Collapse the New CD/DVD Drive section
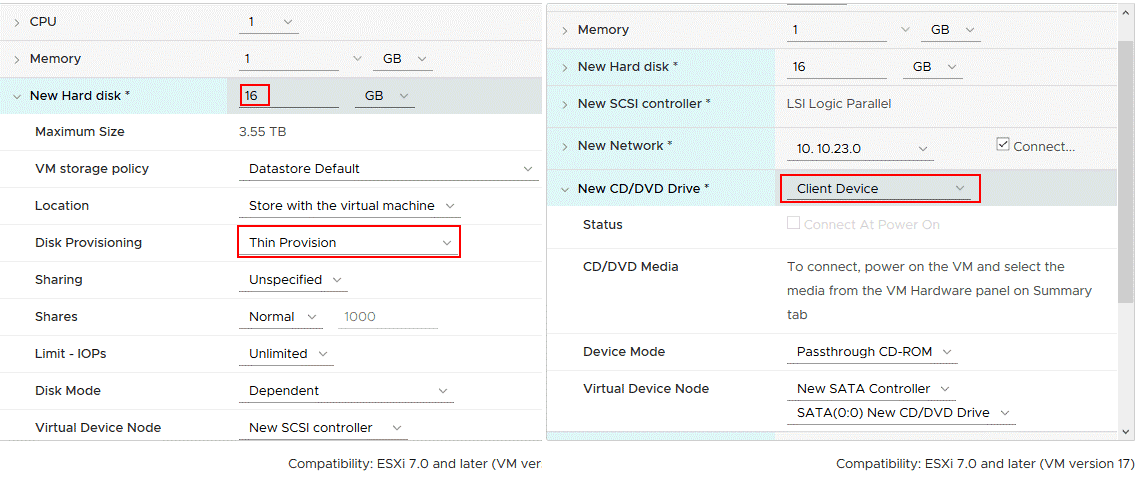 [565, 188]
